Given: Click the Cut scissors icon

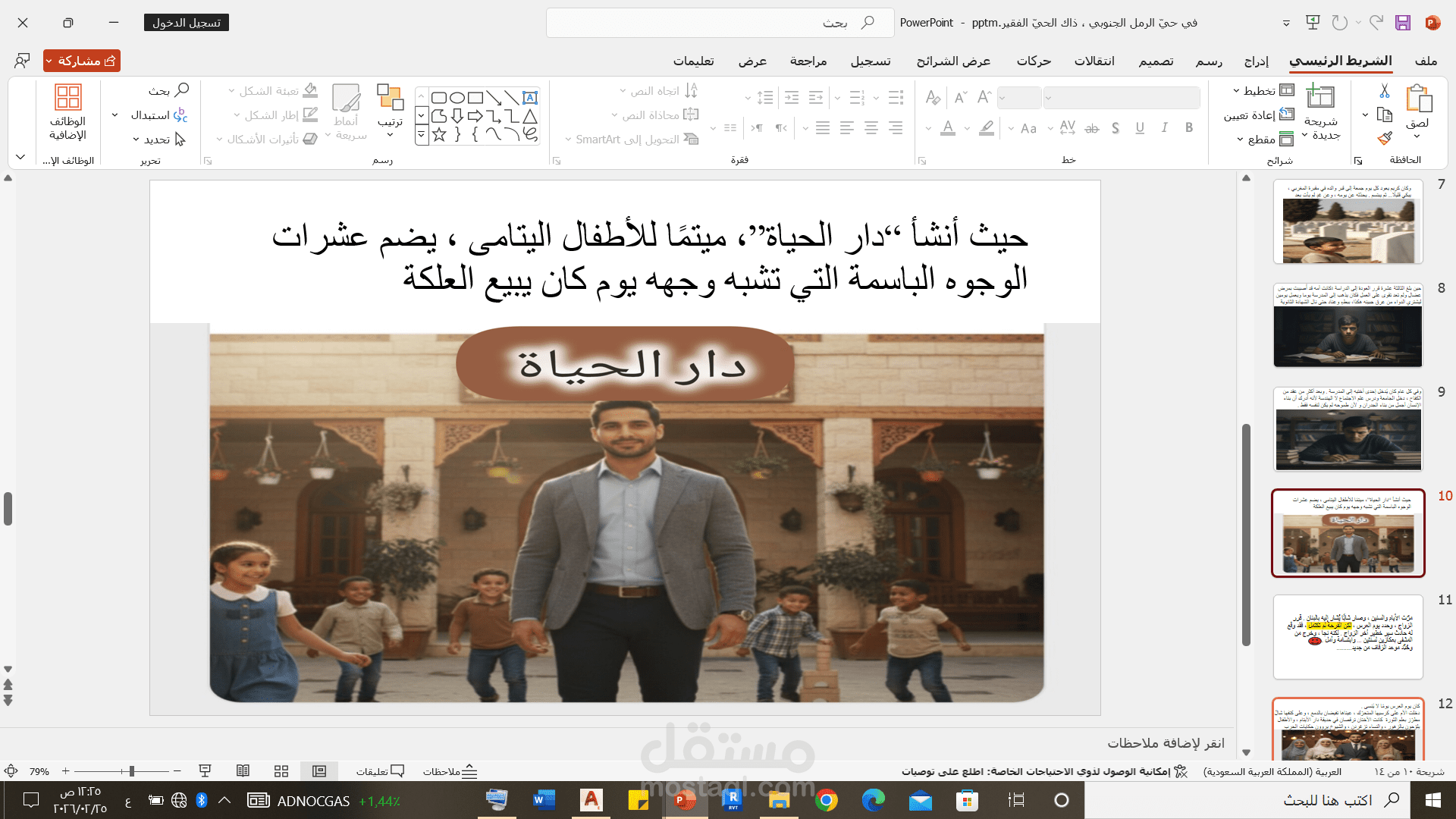Looking at the screenshot, I should pyautogui.click(x=1384, y=91).
